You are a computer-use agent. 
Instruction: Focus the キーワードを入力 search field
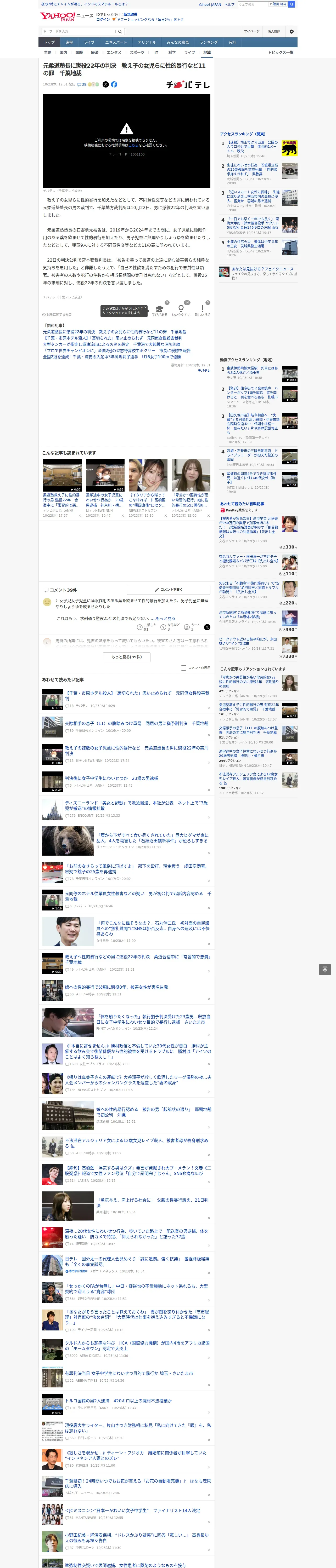79,31
